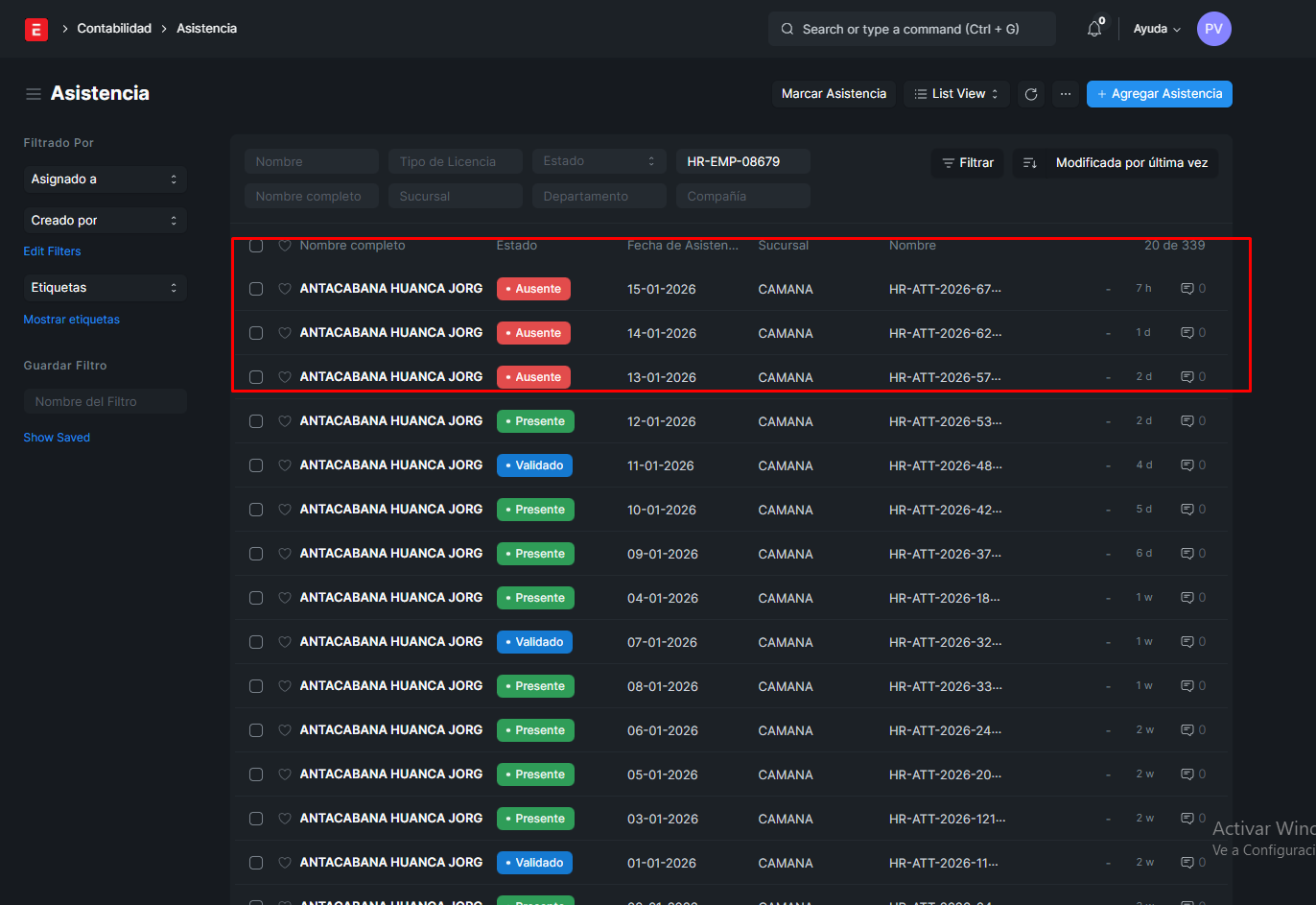Click Agregar Asistencia button
This screenshot has width=1316, height=905.
pos(1159,94)
